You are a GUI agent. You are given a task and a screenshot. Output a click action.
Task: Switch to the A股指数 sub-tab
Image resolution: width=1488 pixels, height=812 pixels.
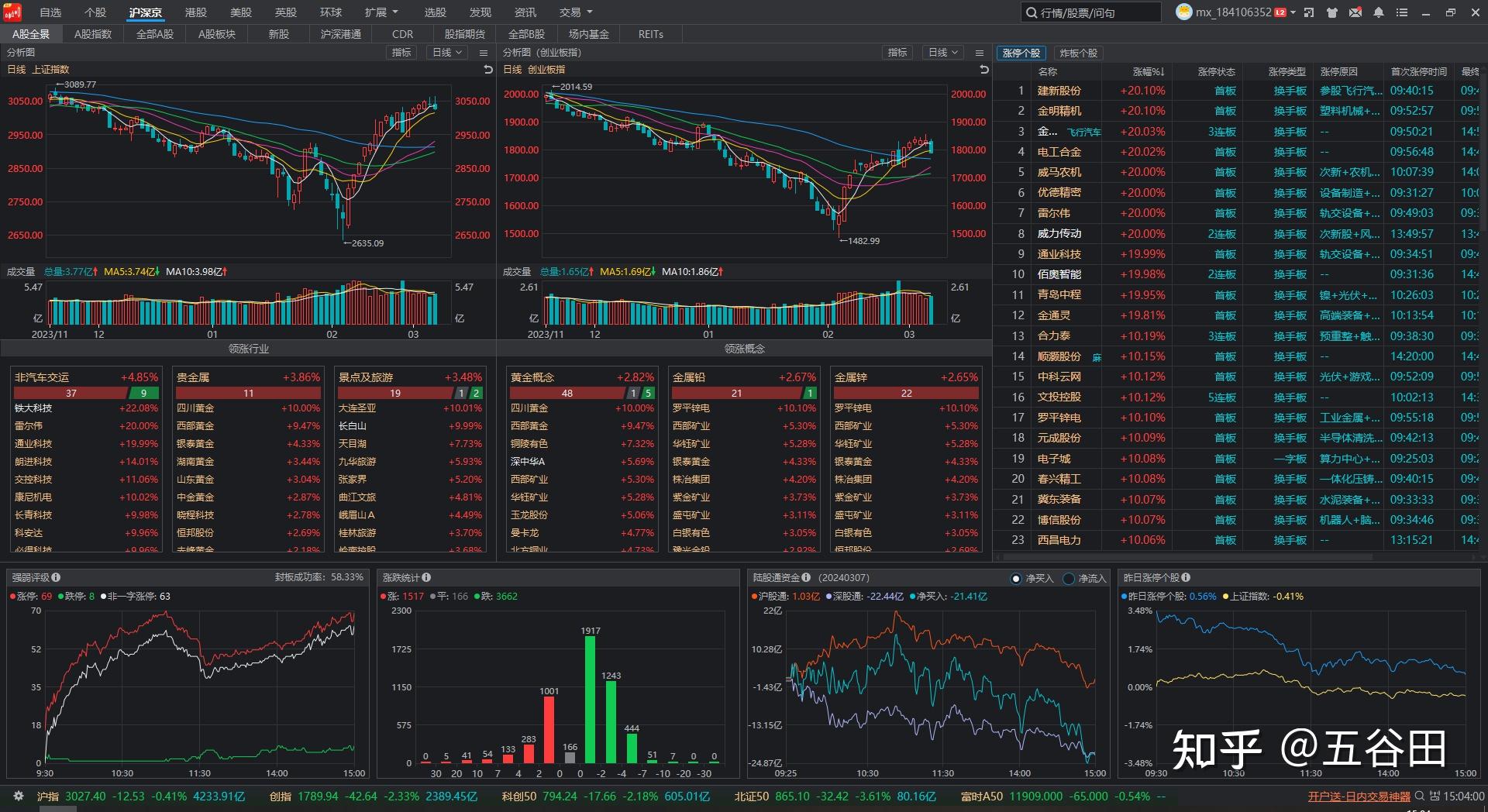tap(93, 34)
